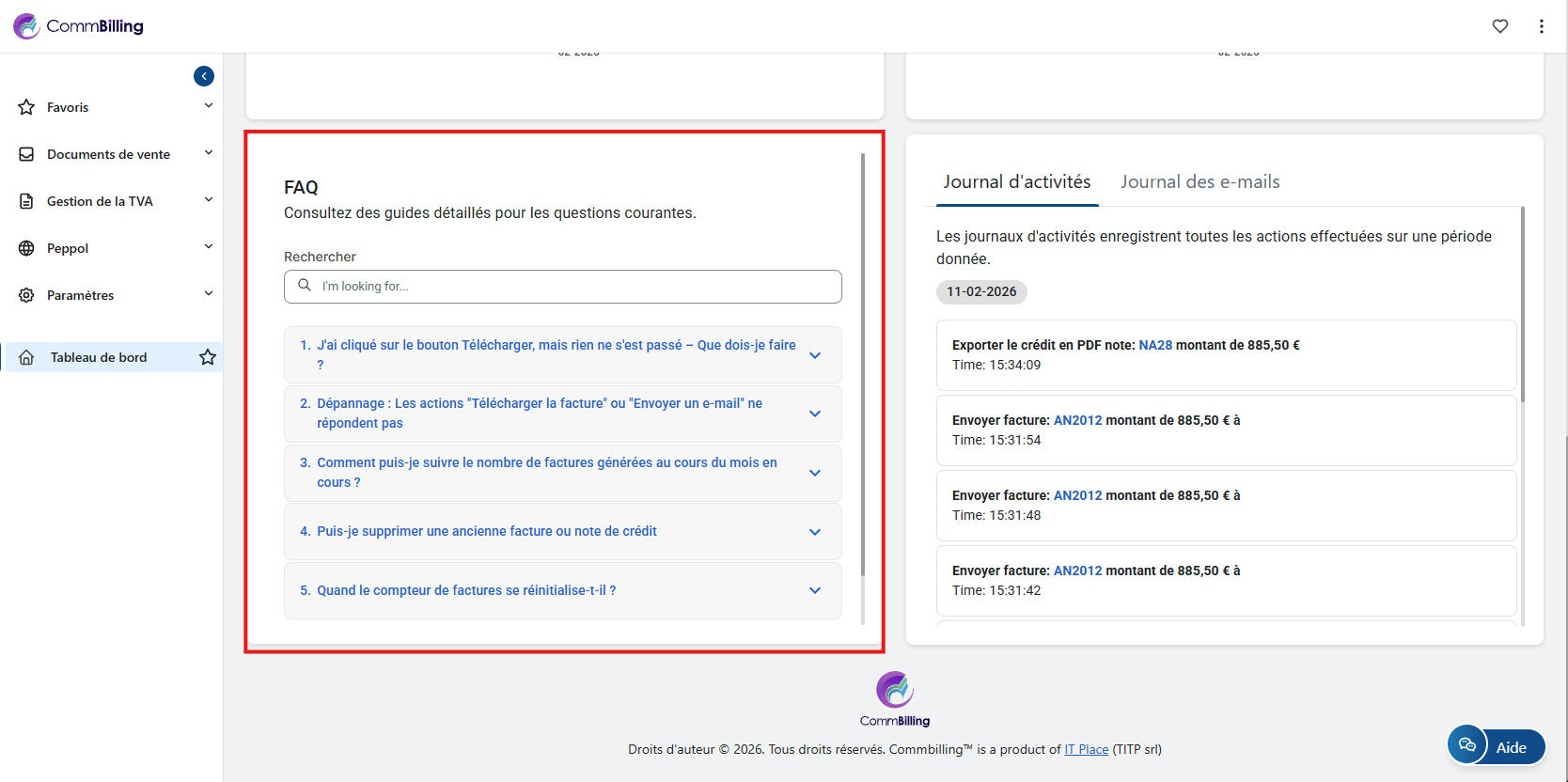Click the FAQ panel vertical scrollbar

pyautogui.click(x=863, y=367)
